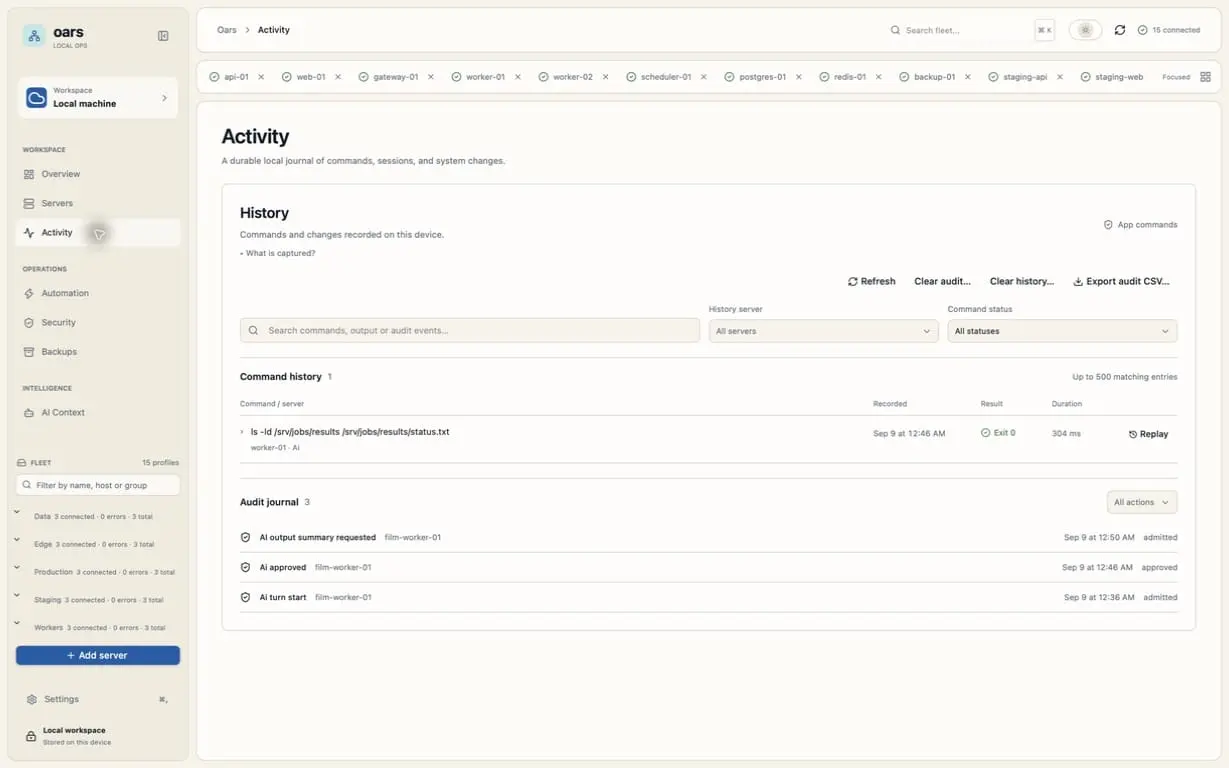Open AI Context in the sidebar

pyautogui.click(x=97, y=412)
